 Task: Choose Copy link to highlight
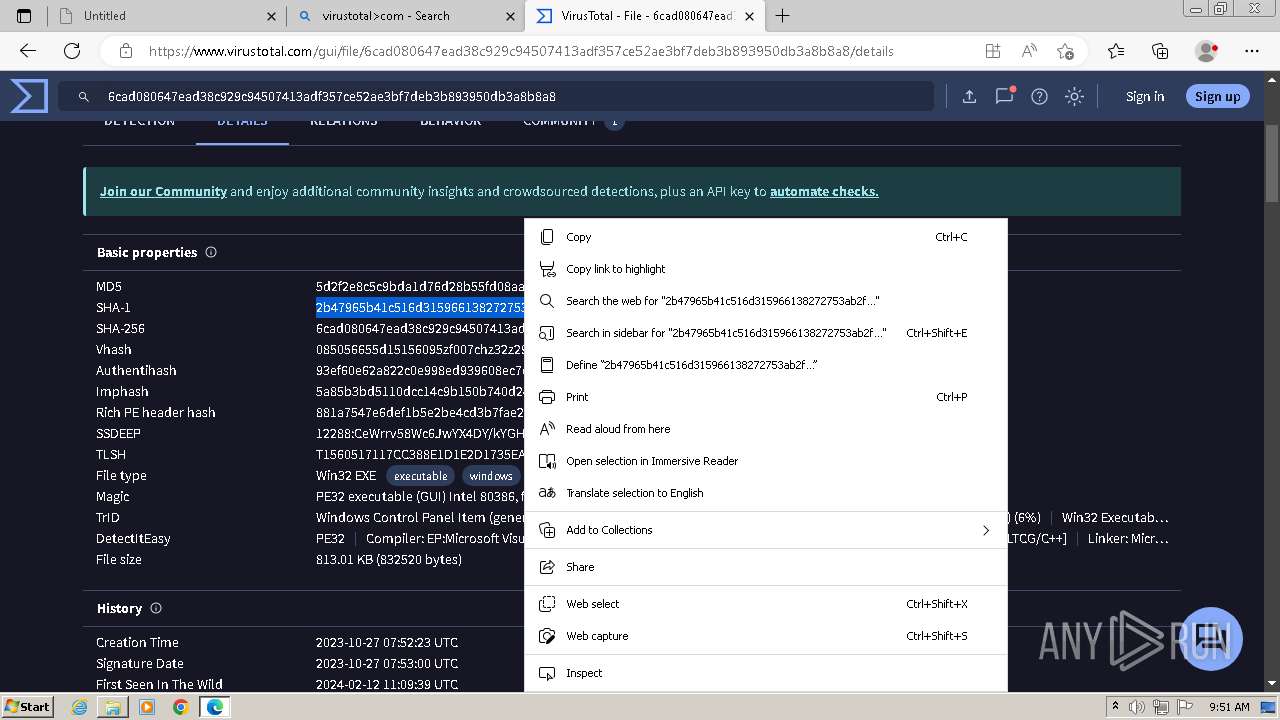click(765, 269)
